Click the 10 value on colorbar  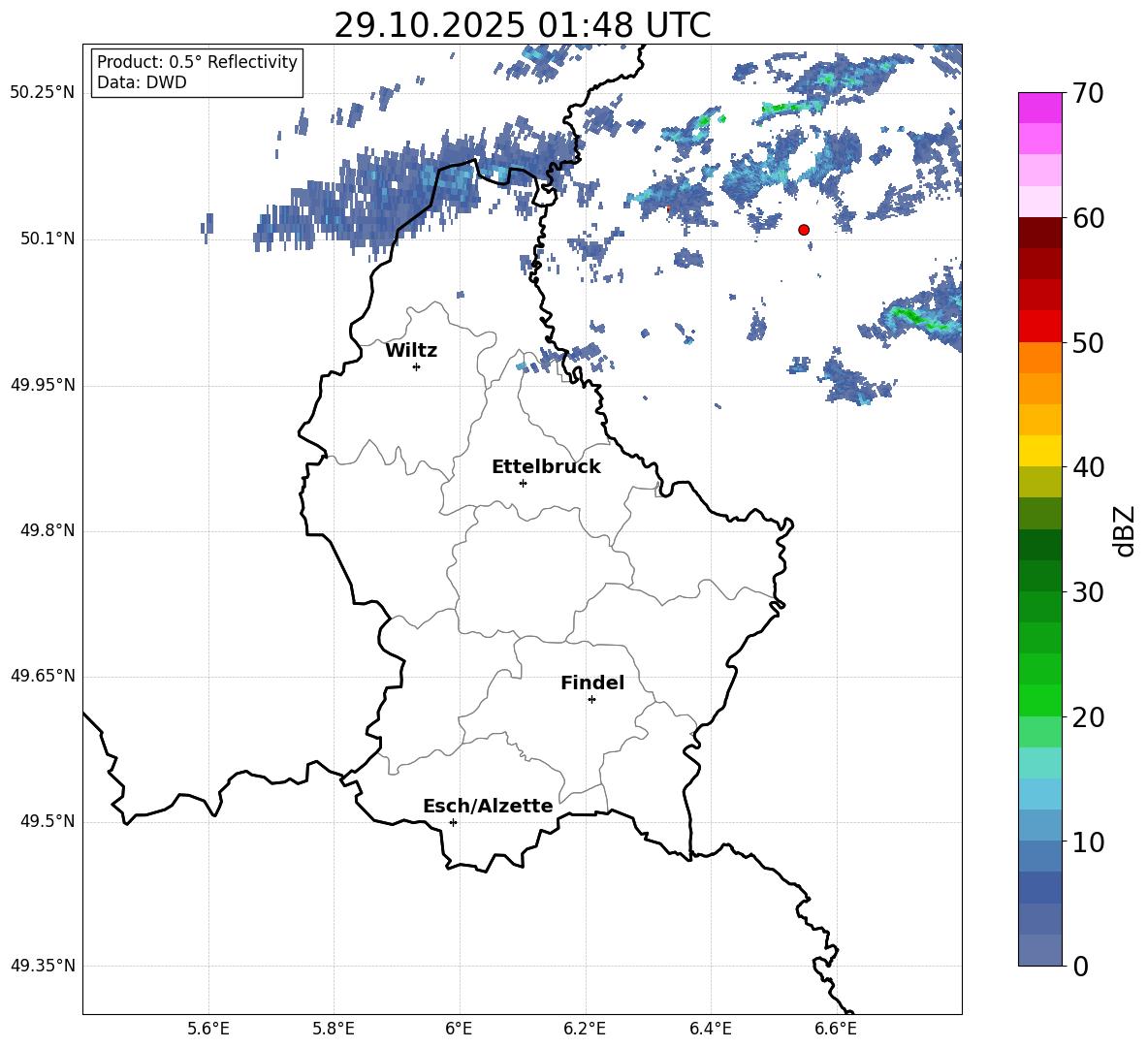1088,842
